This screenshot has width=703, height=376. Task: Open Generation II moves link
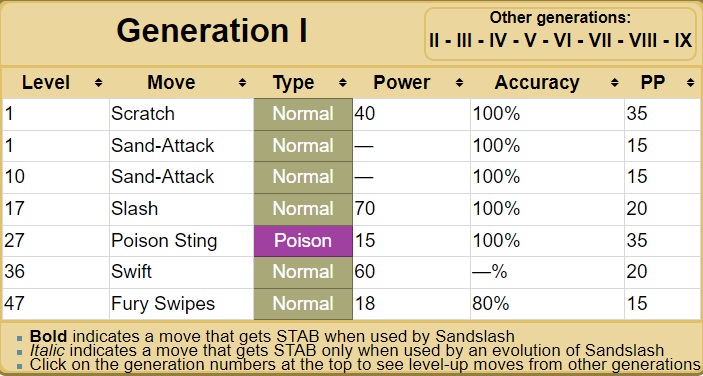coord(434,41)
